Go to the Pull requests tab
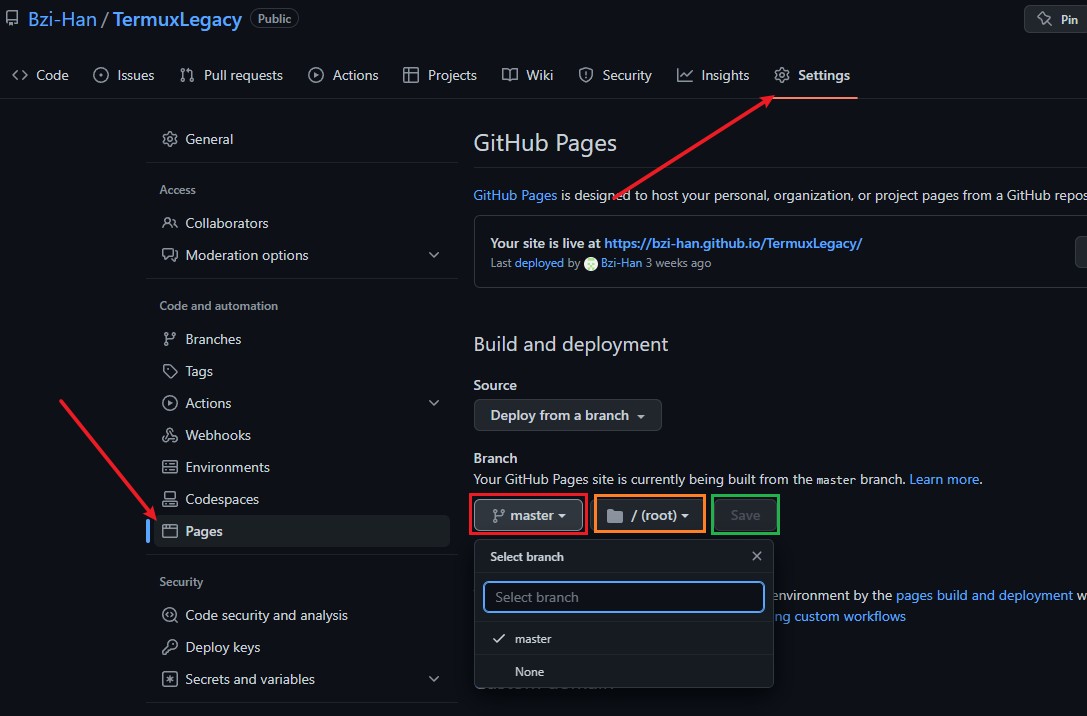 coord(231,75)
